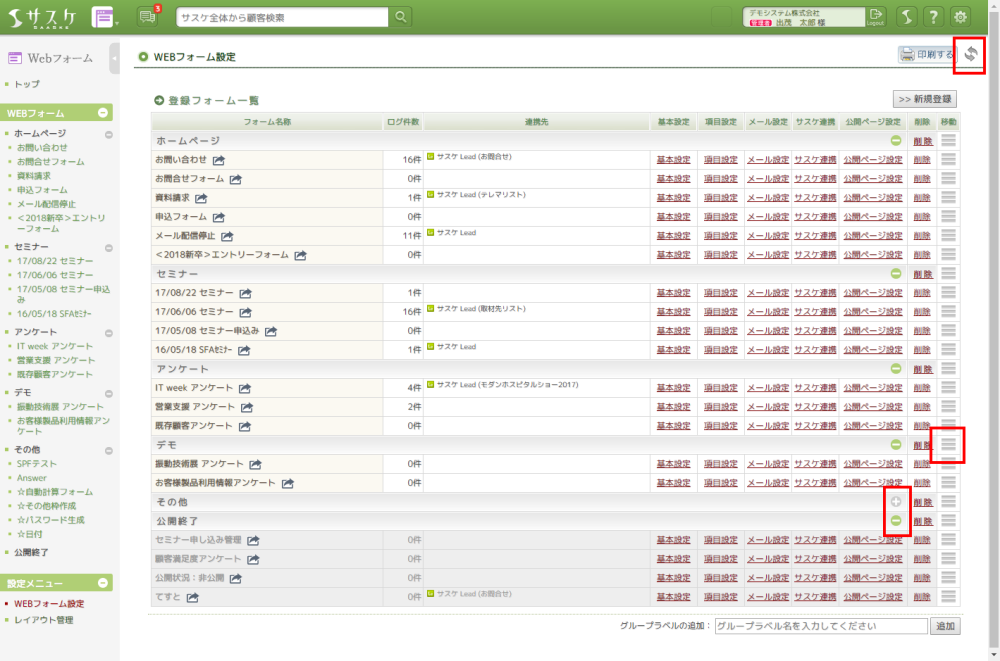The height and width of the screenshot is (661, 1000).
Task: Click the 新規登録 button
Action: pos(924,99)
